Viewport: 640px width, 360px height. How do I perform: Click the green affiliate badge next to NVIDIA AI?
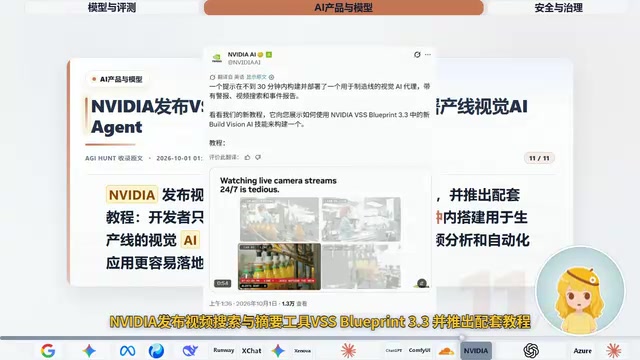[269, 55]
